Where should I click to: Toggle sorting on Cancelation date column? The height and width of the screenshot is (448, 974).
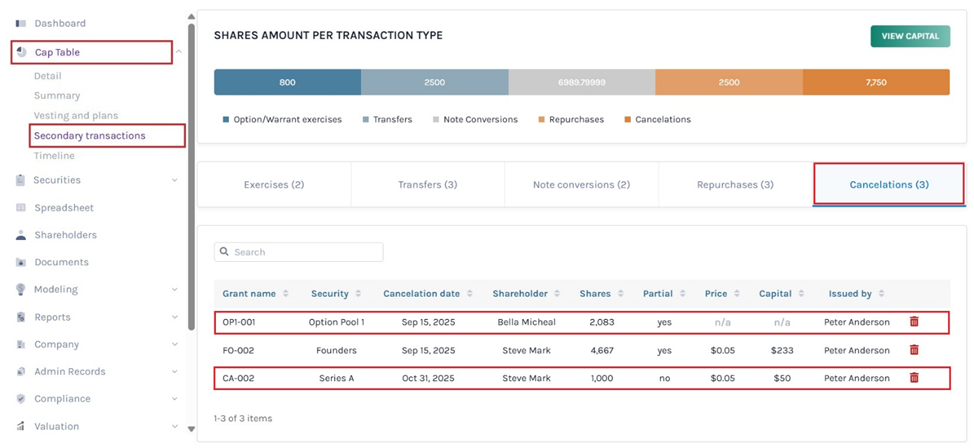[x=468, y=294]
